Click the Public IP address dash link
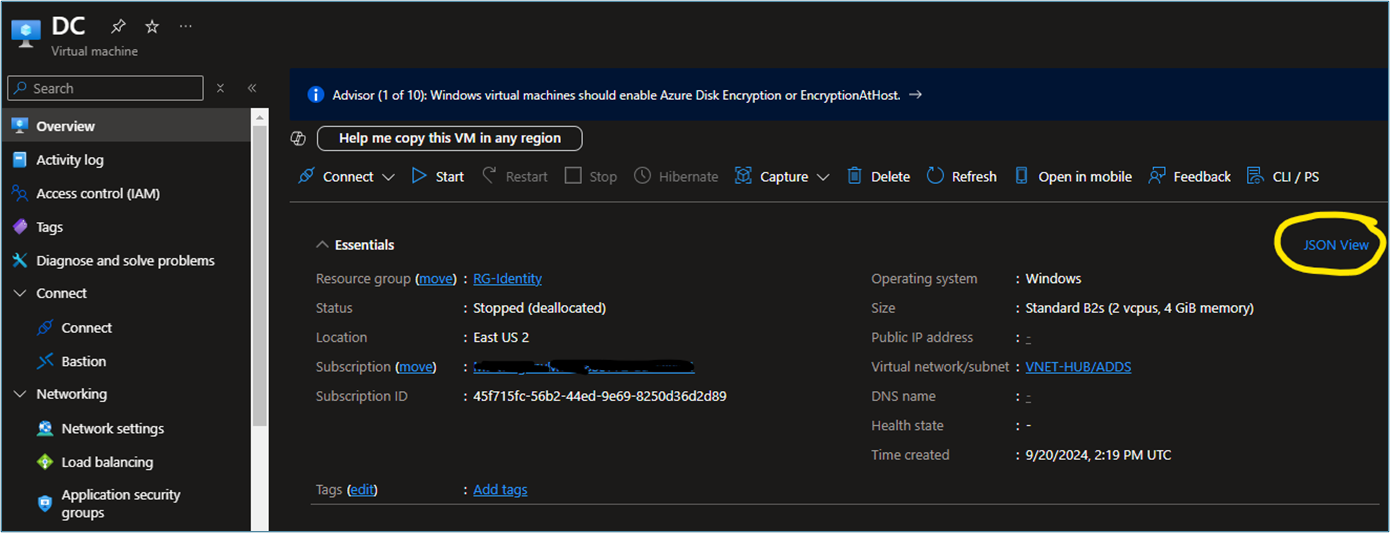 pyautogui.click(x=1028, y=338)
